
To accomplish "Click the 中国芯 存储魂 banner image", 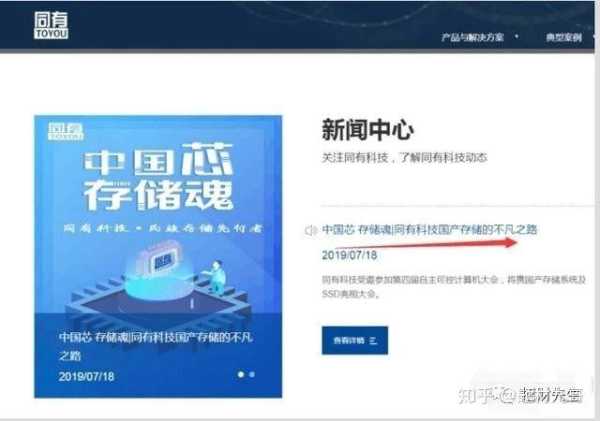I will click(158, 256).
